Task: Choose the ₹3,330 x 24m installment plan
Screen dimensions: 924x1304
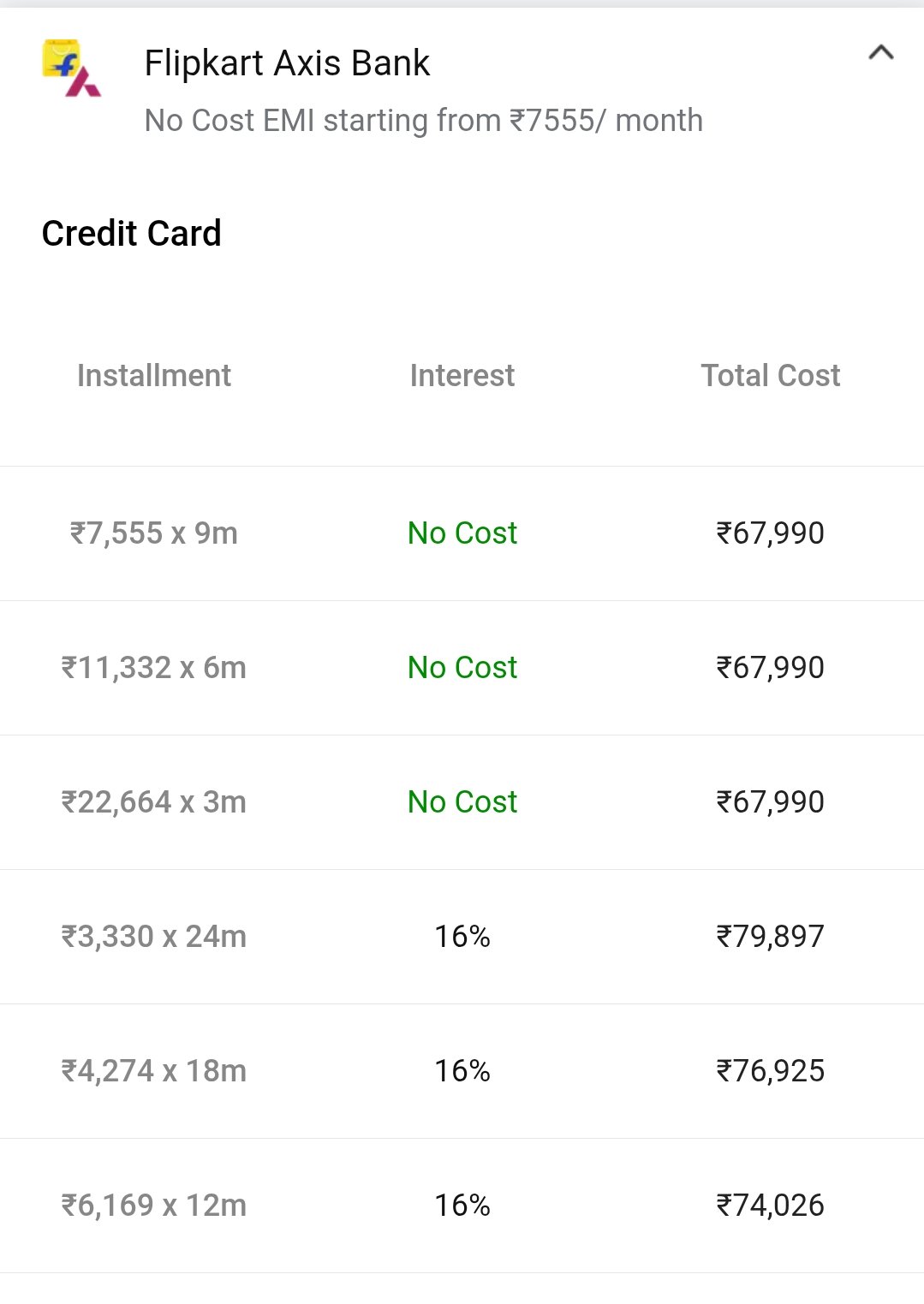Action: tap(462, 937)
